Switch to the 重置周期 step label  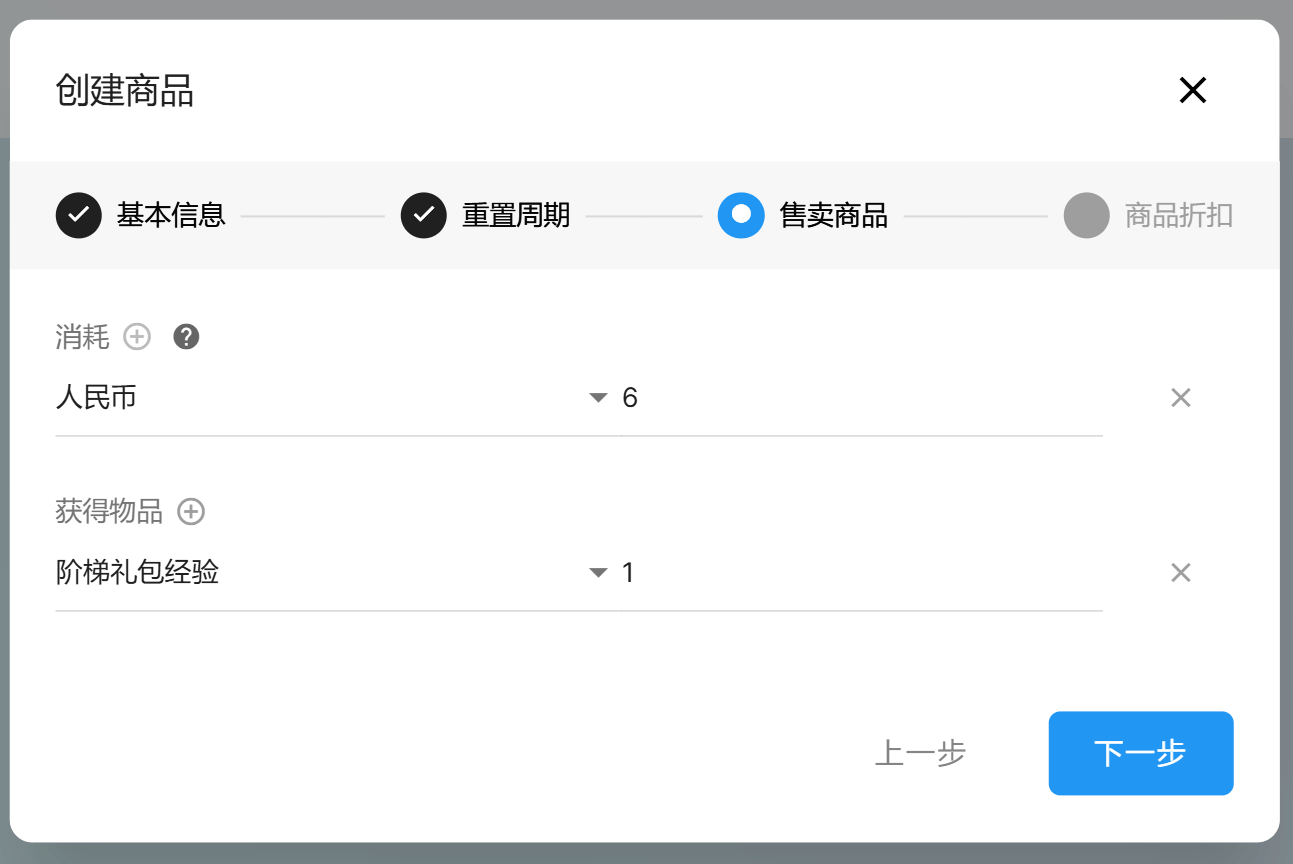516,215
